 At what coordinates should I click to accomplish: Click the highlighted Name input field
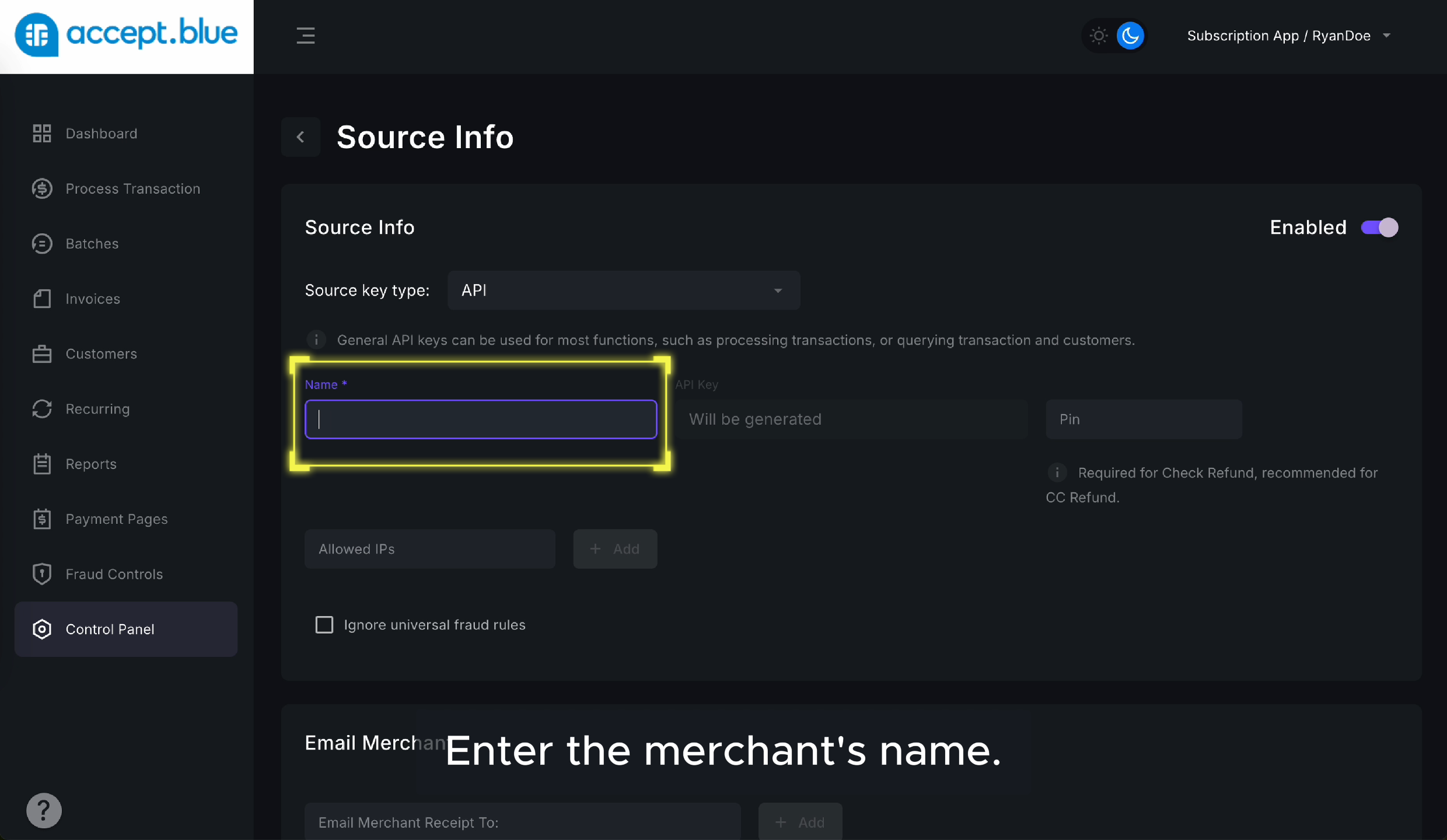pos(480,419)
